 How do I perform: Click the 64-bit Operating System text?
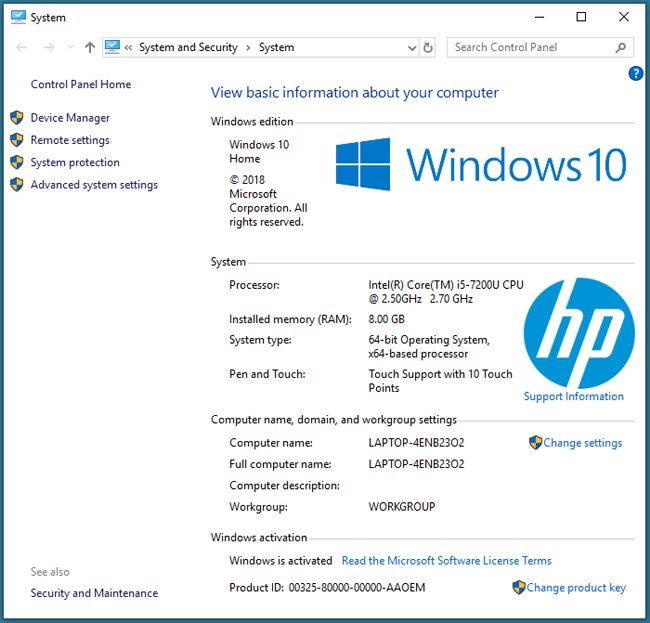(x=429, y=347)
